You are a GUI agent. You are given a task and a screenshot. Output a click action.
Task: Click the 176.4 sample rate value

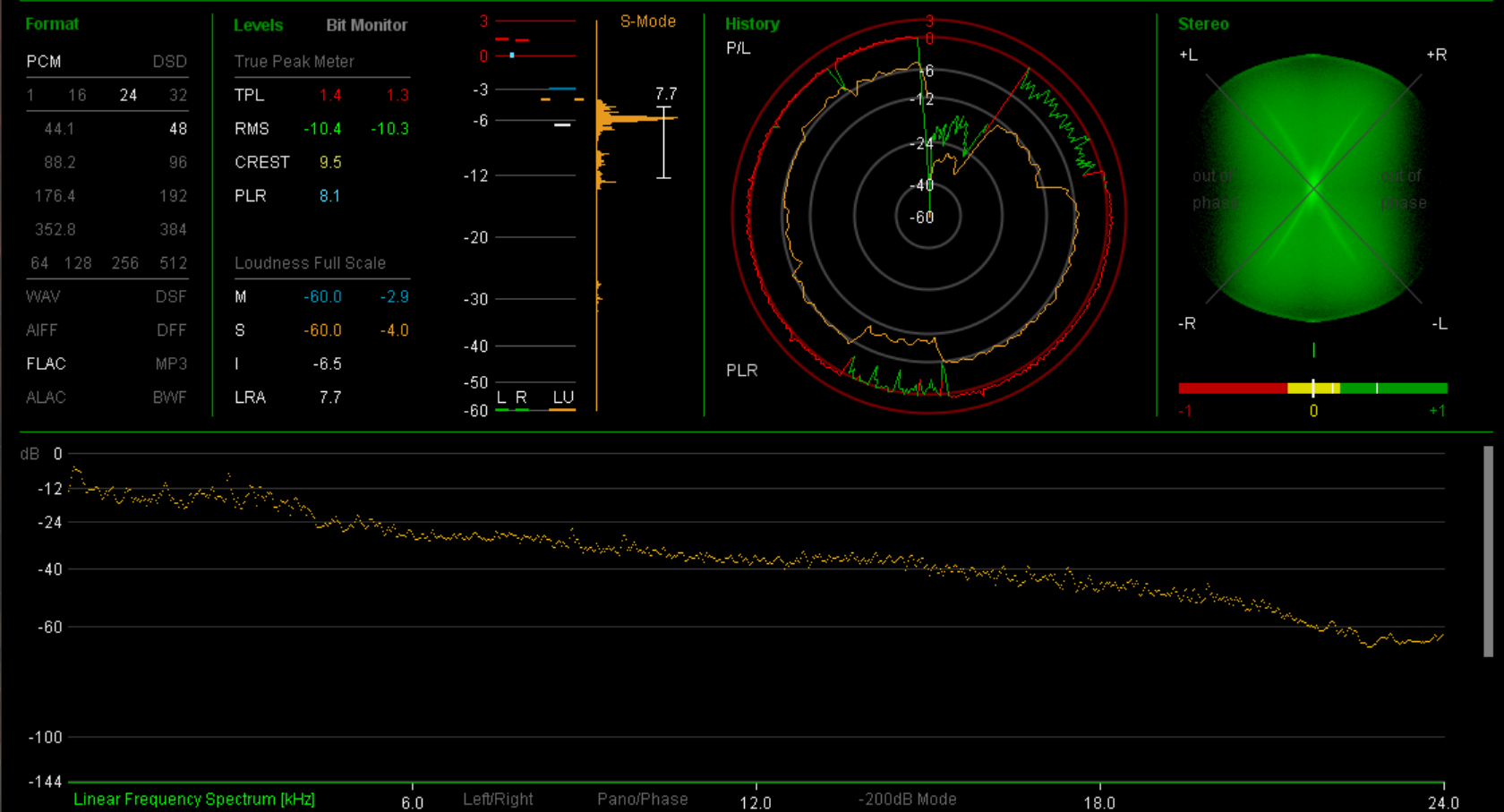coord(55,196)
